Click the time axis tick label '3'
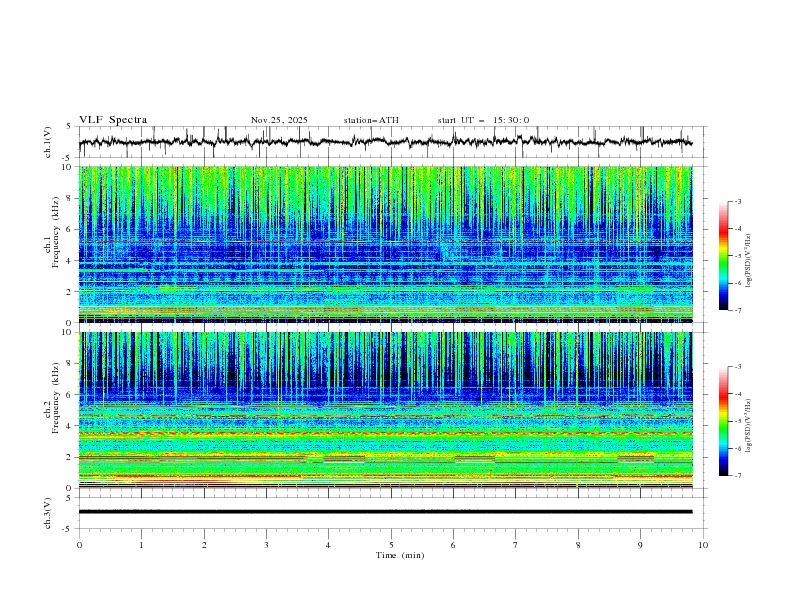The width and height of the screenshot is (792, 612). point(266,545)
